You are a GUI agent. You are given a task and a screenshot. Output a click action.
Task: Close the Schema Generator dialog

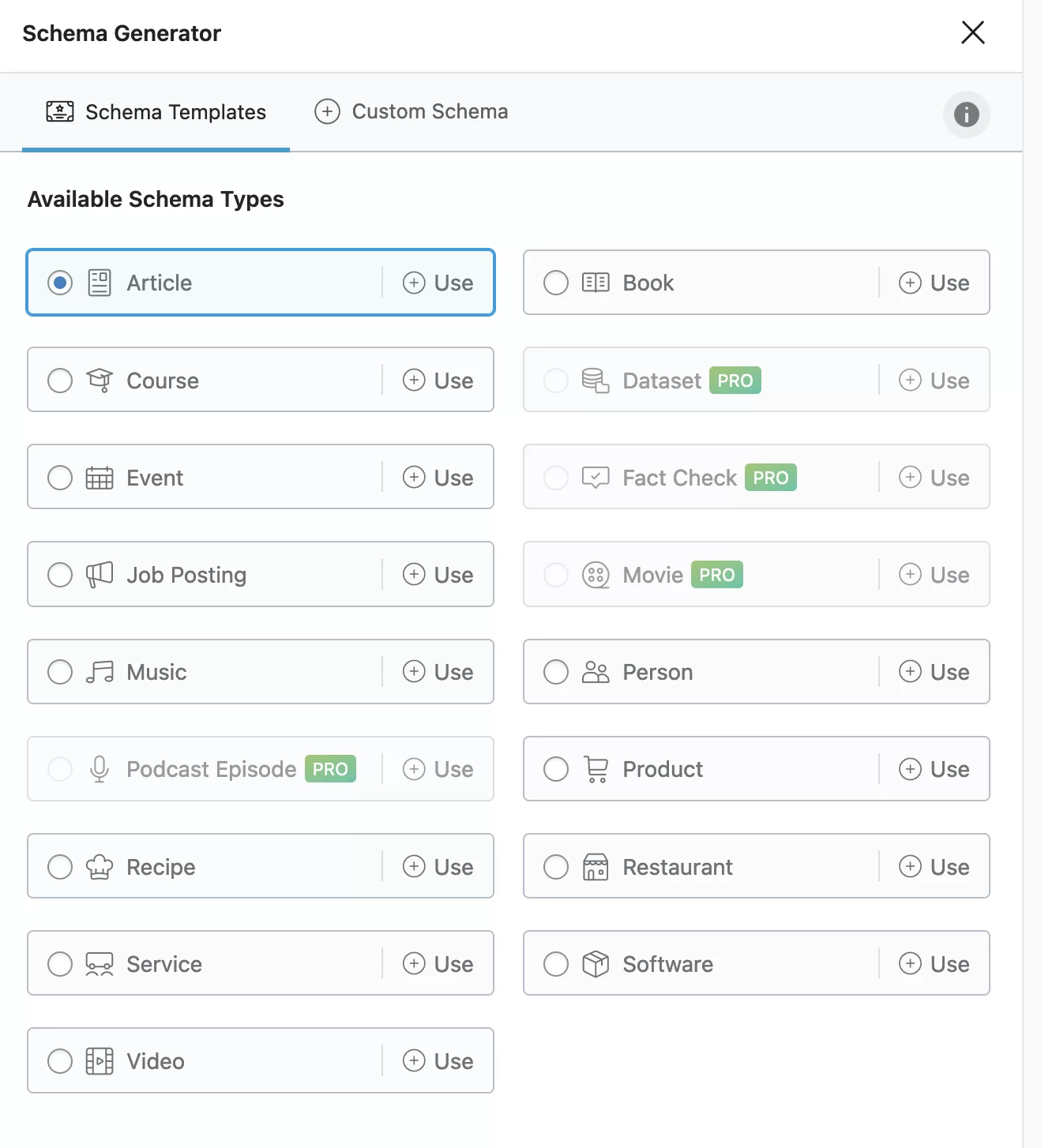click(973, 32)
